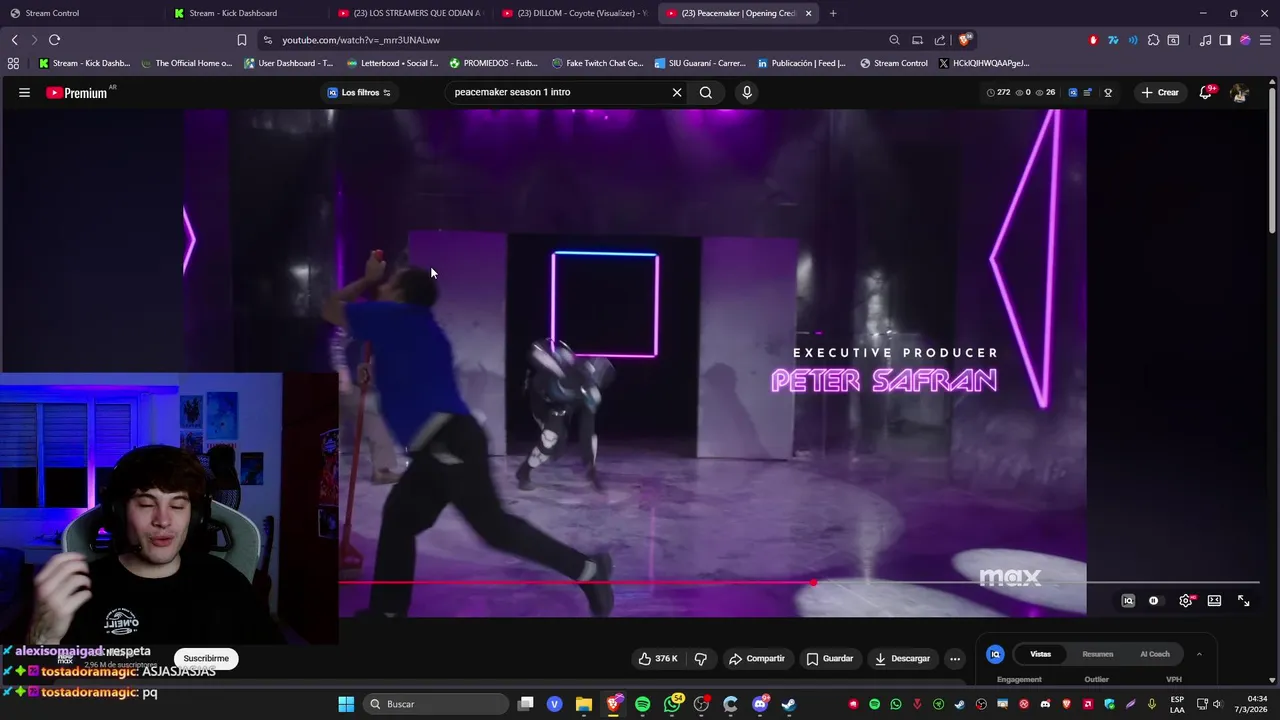The image size is (1280, 720).
Task: Save video with Guardar button
Action: 830,658
